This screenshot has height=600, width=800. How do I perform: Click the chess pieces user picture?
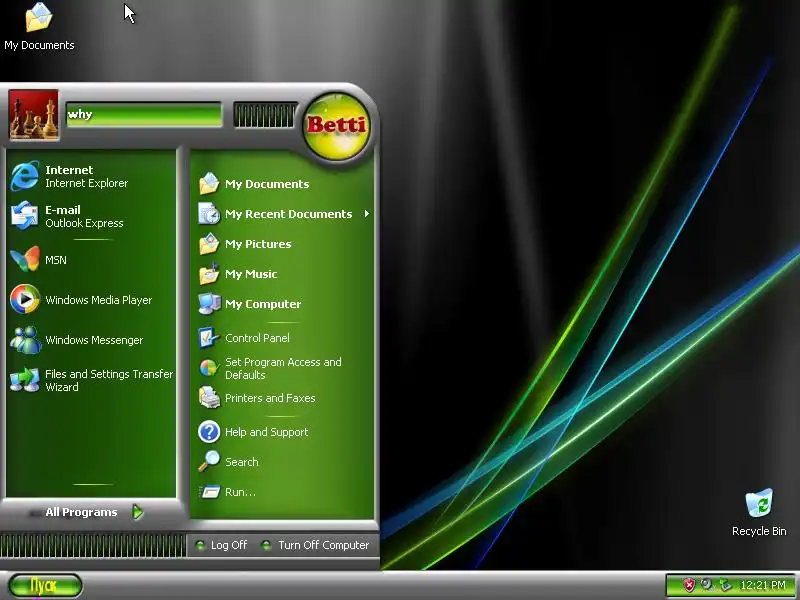(x=34, y=115)
